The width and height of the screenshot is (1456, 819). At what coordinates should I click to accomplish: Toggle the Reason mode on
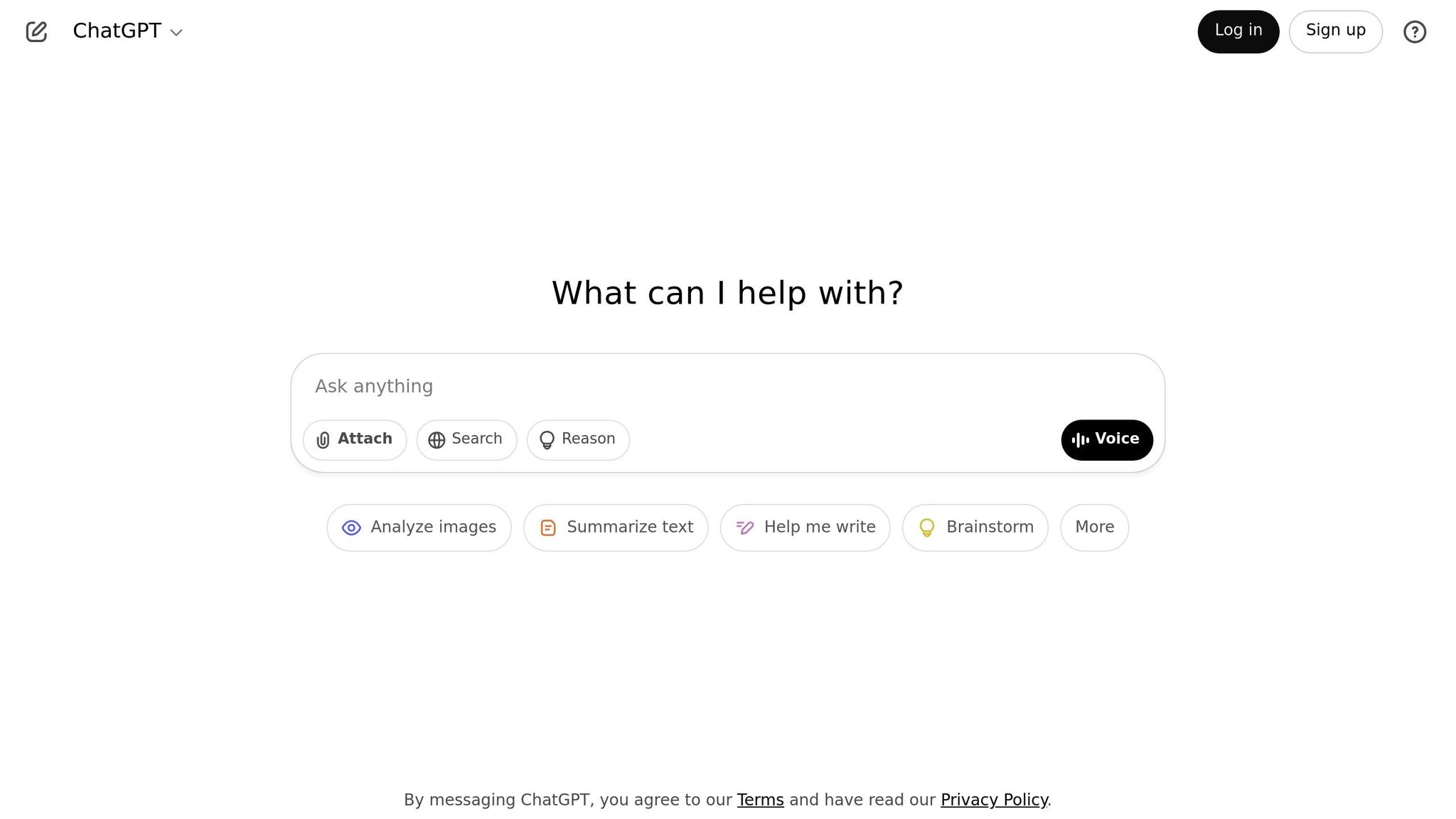coord(578,440)
